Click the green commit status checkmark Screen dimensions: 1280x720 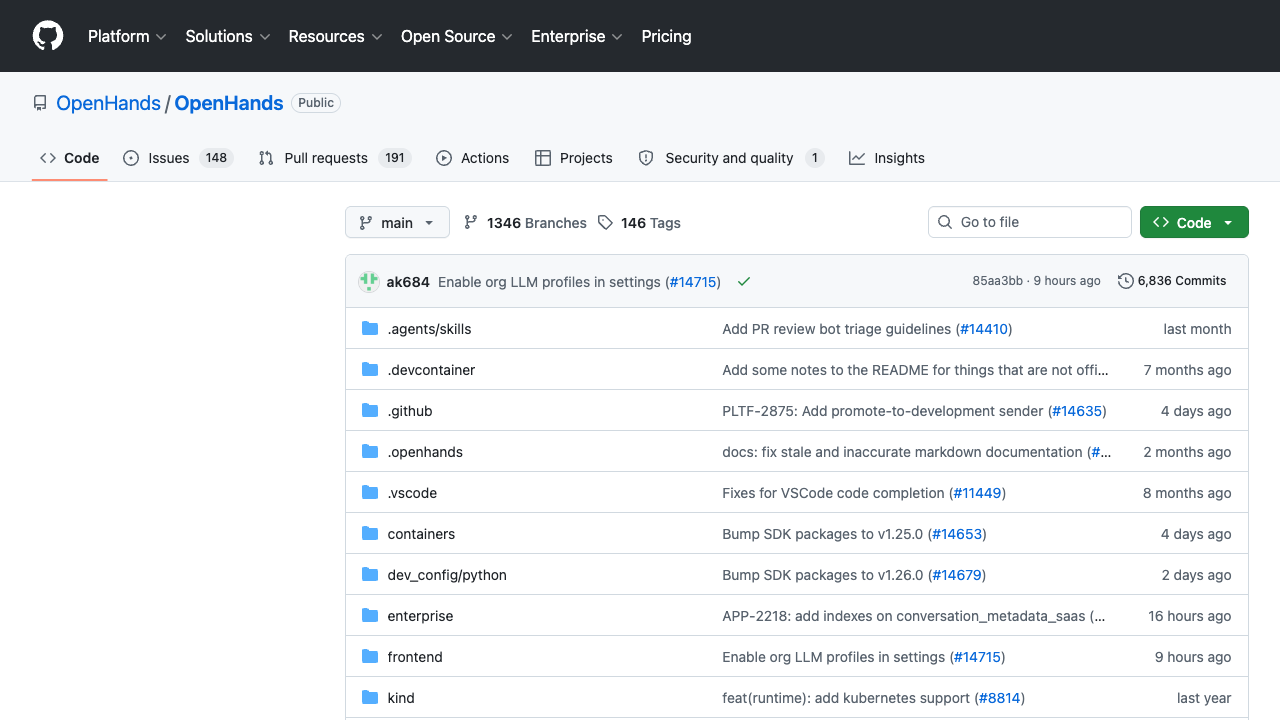pos(744,282)
